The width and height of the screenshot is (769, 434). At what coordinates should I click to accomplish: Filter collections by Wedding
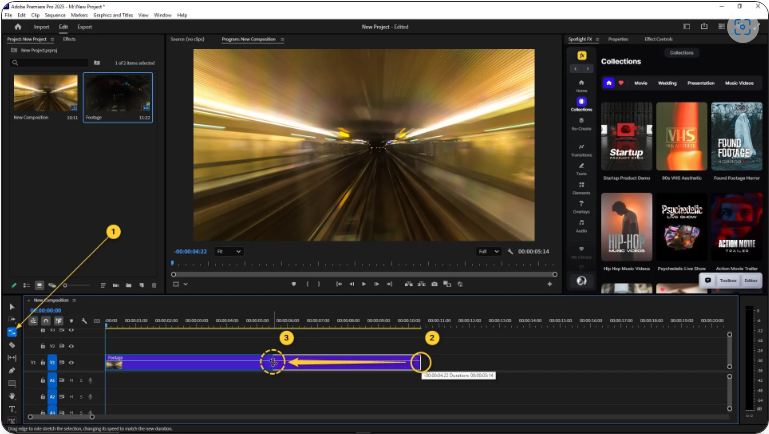click(x=667, y=83)
